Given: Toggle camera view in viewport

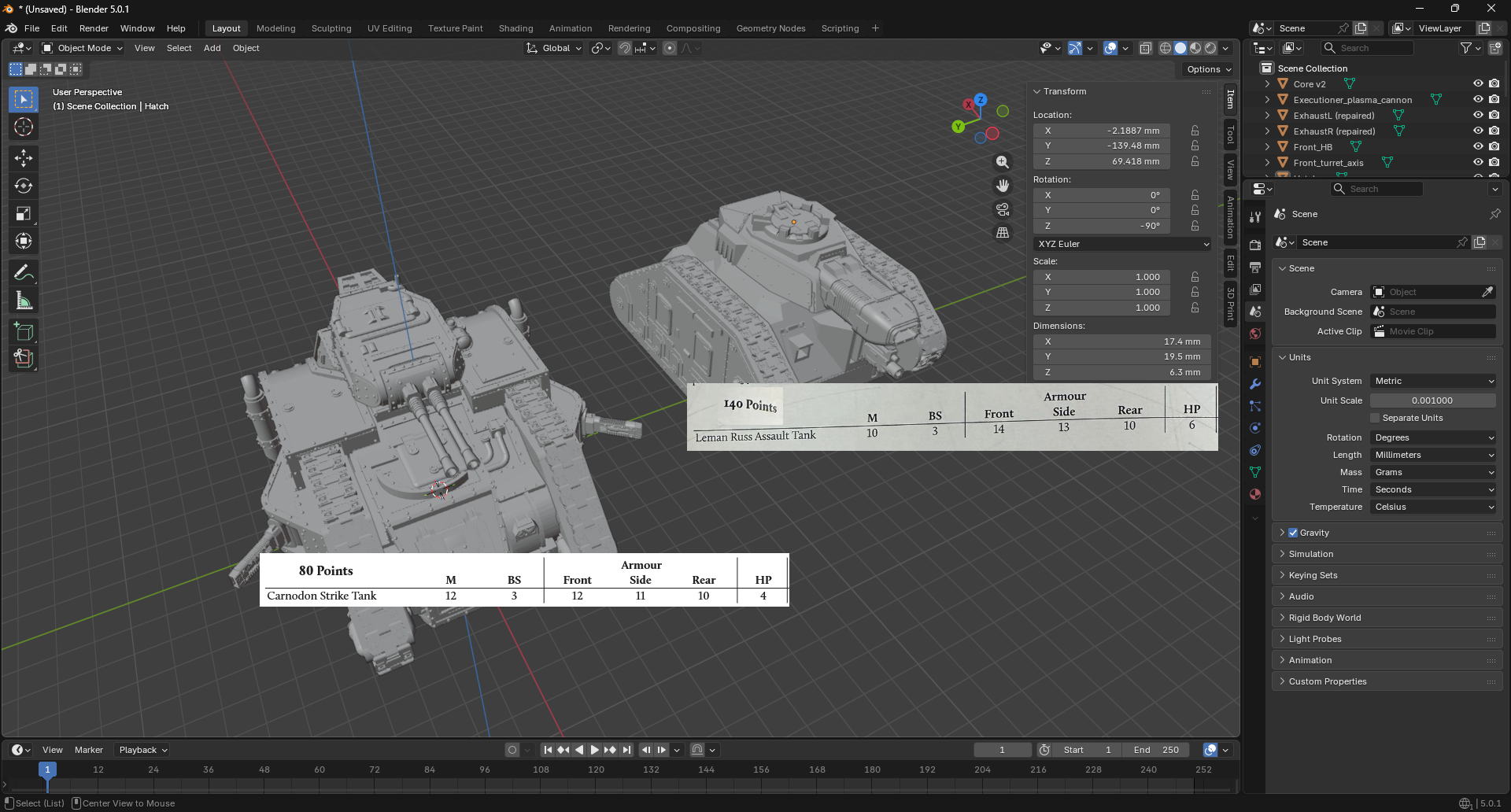Looking at the screenshot, I should pos(1003,209).
